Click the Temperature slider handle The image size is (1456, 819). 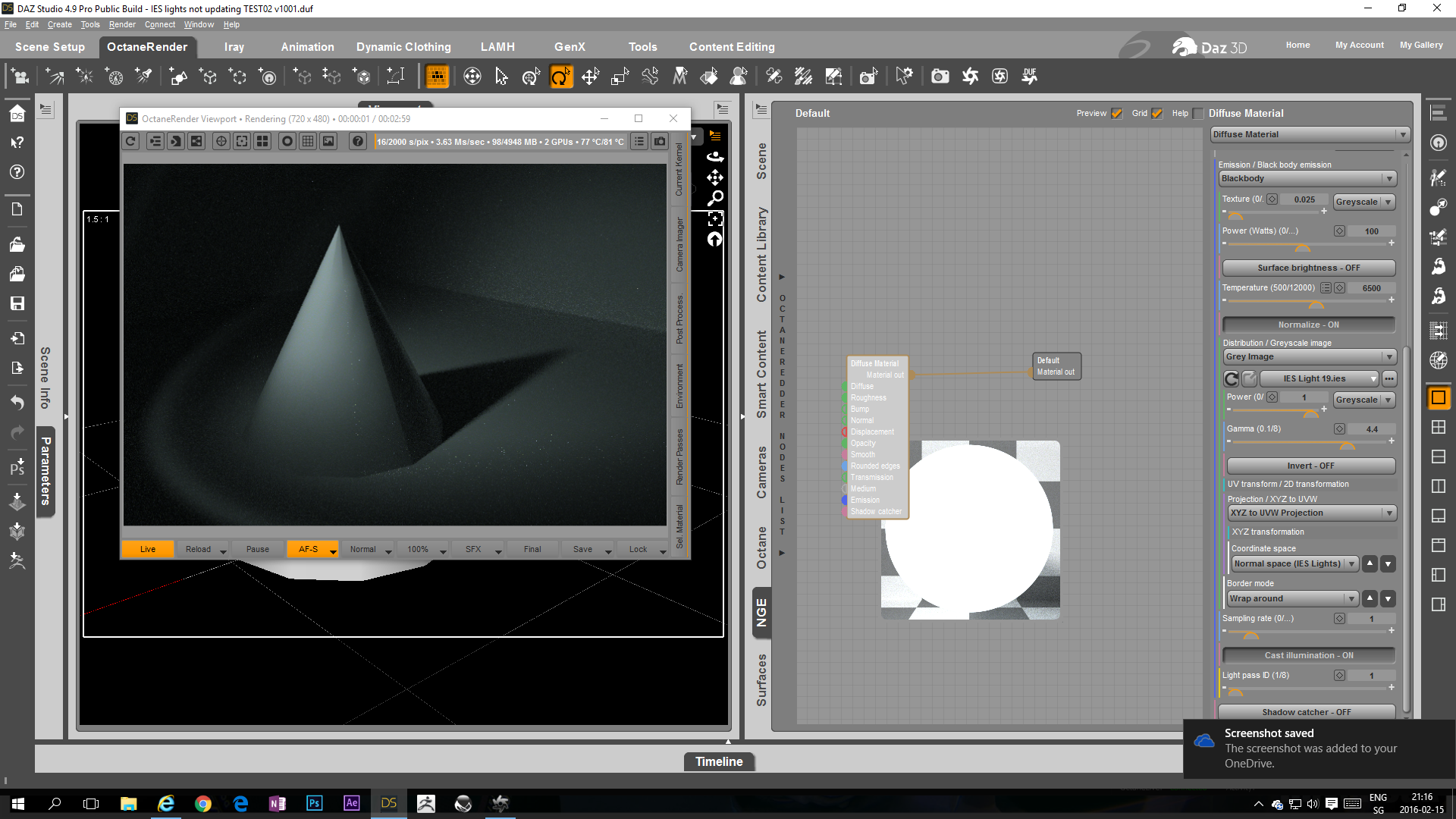[1316, 304]
